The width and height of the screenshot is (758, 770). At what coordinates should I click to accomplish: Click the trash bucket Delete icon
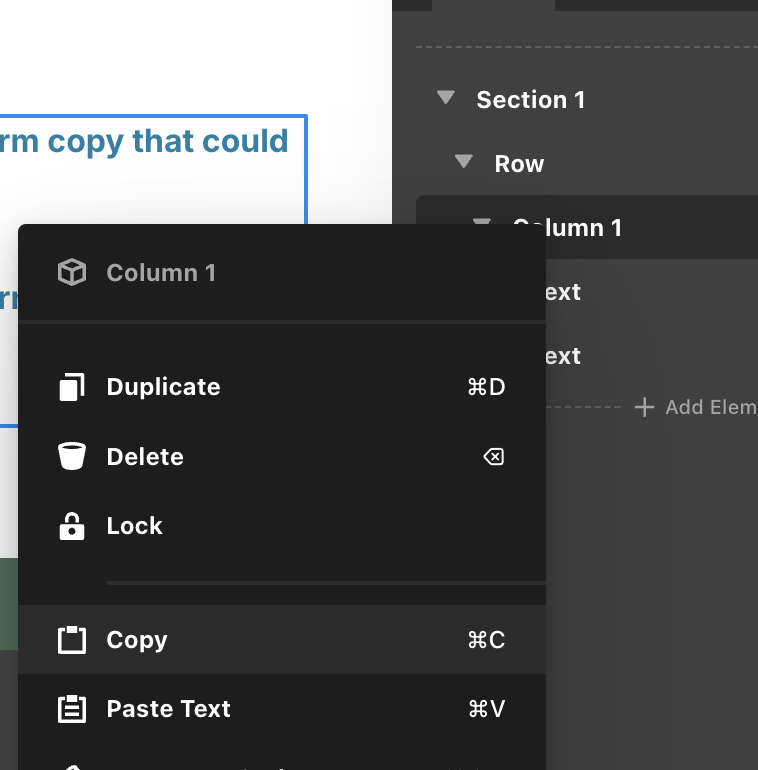(x=72, y=457)
